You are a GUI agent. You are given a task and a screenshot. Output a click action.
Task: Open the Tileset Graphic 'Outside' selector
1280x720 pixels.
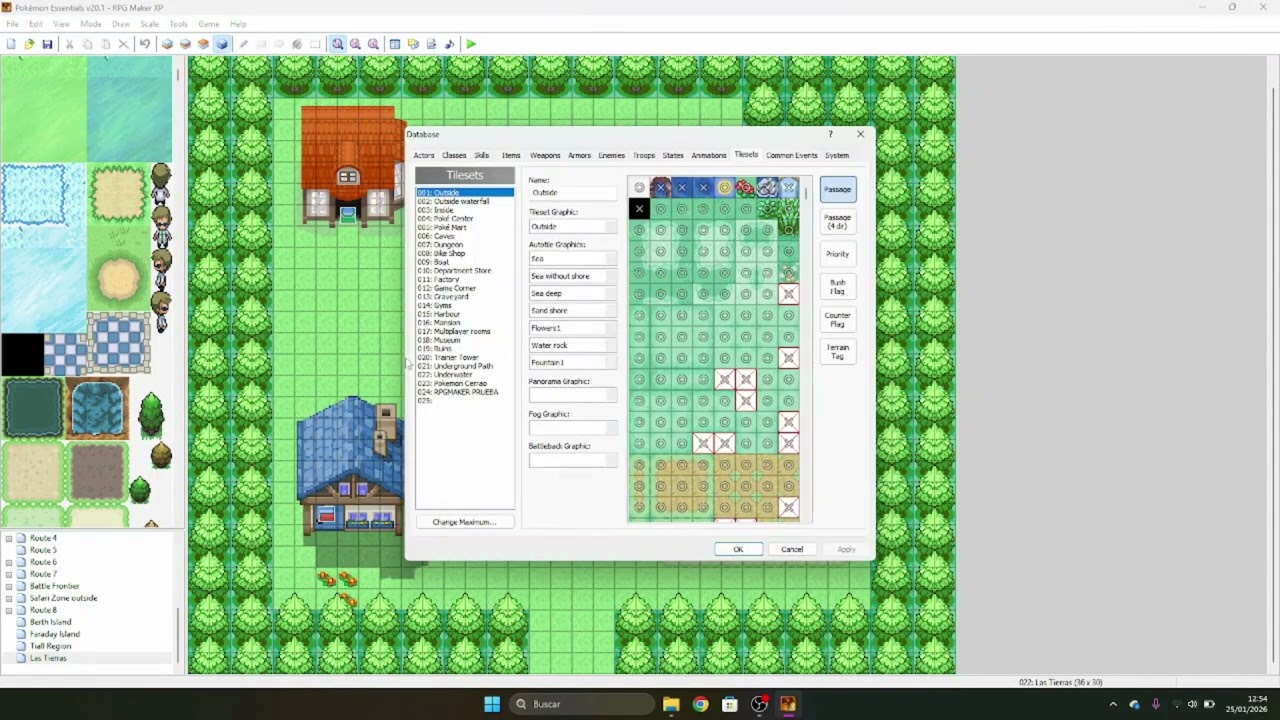pos(573,227)
